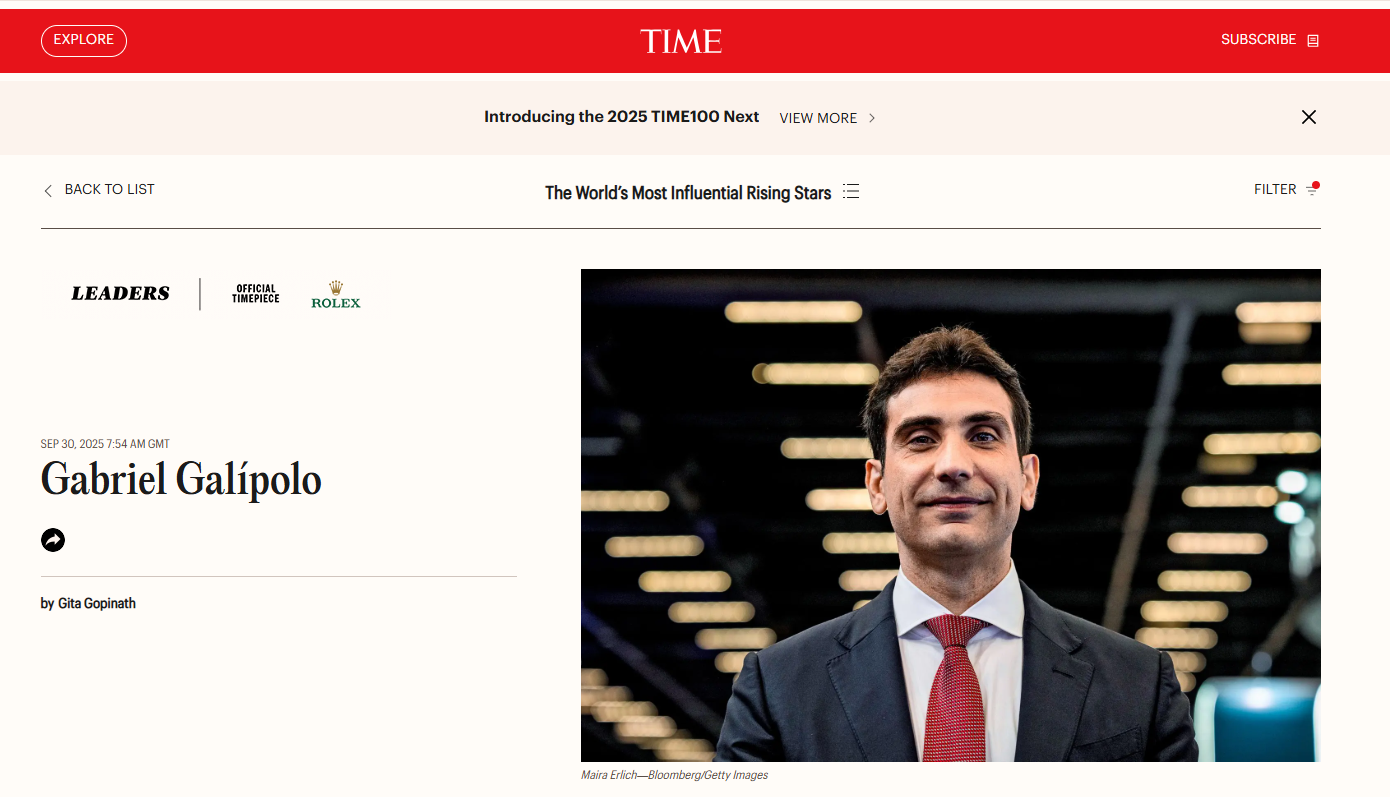The width and height of the screenshot is (1390, 797).
Task: Open the list icon beside Rising Stars title
Action: [x=851, y=191]
